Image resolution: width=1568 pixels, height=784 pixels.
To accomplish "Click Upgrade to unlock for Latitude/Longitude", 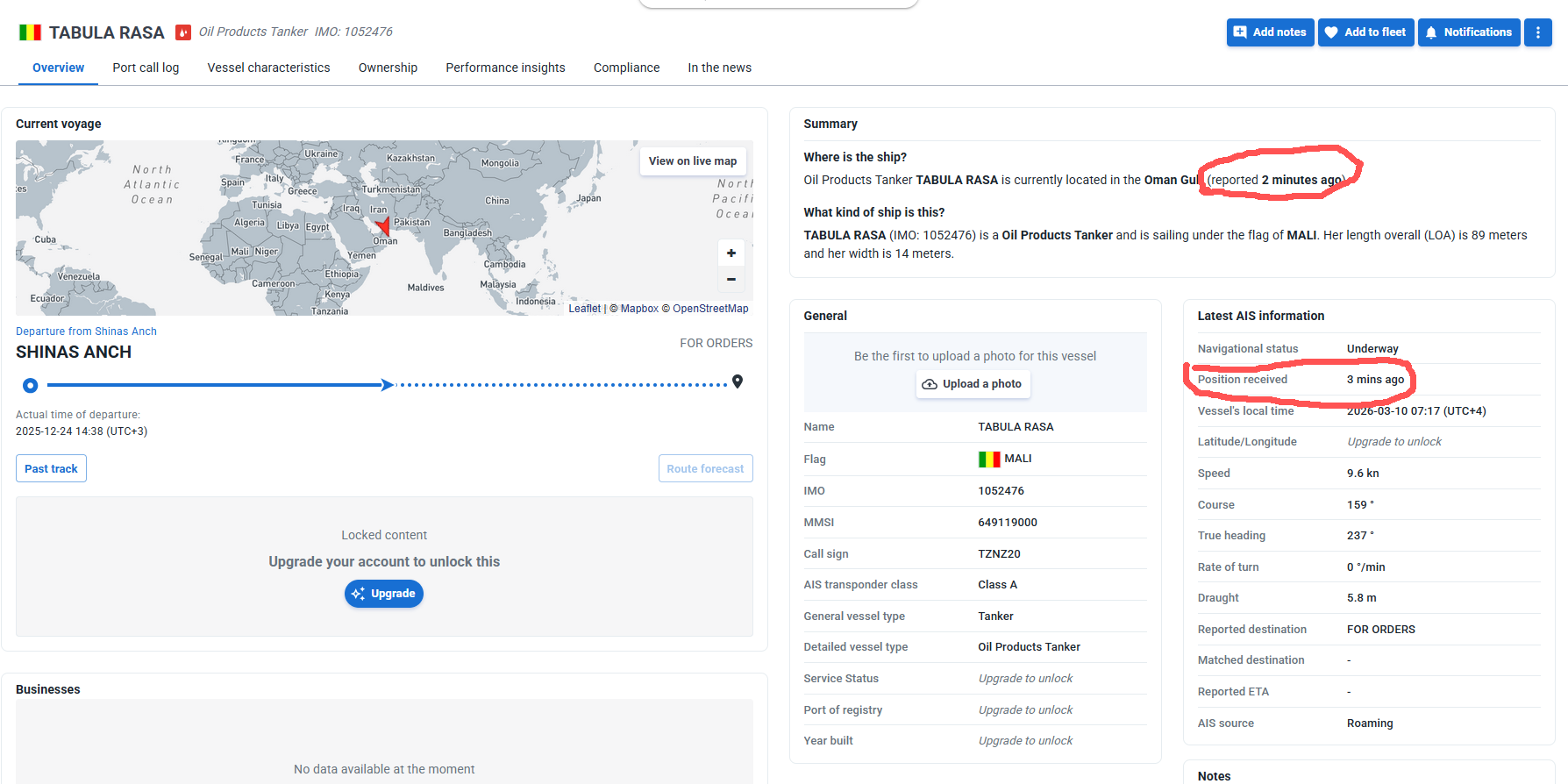I will point(1394,442).
